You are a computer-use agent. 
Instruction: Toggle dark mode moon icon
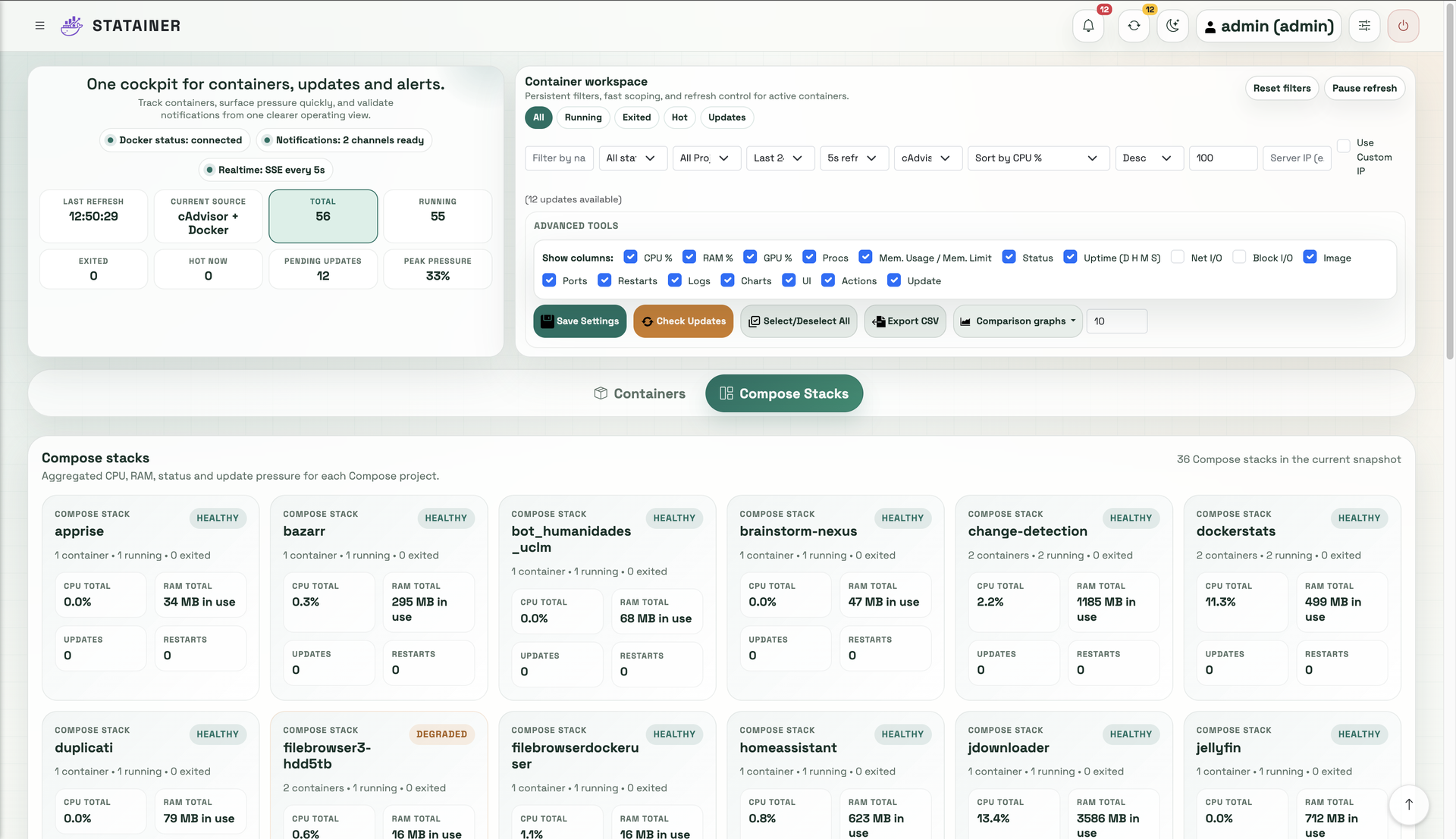1172,26
